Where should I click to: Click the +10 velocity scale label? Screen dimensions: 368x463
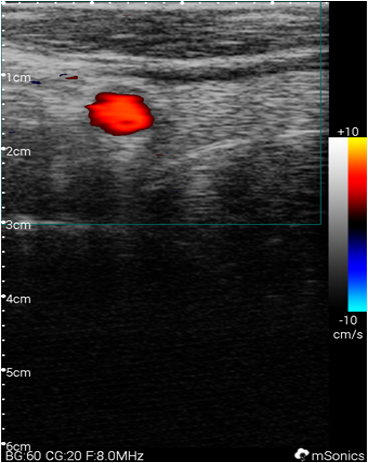point(348,132)
